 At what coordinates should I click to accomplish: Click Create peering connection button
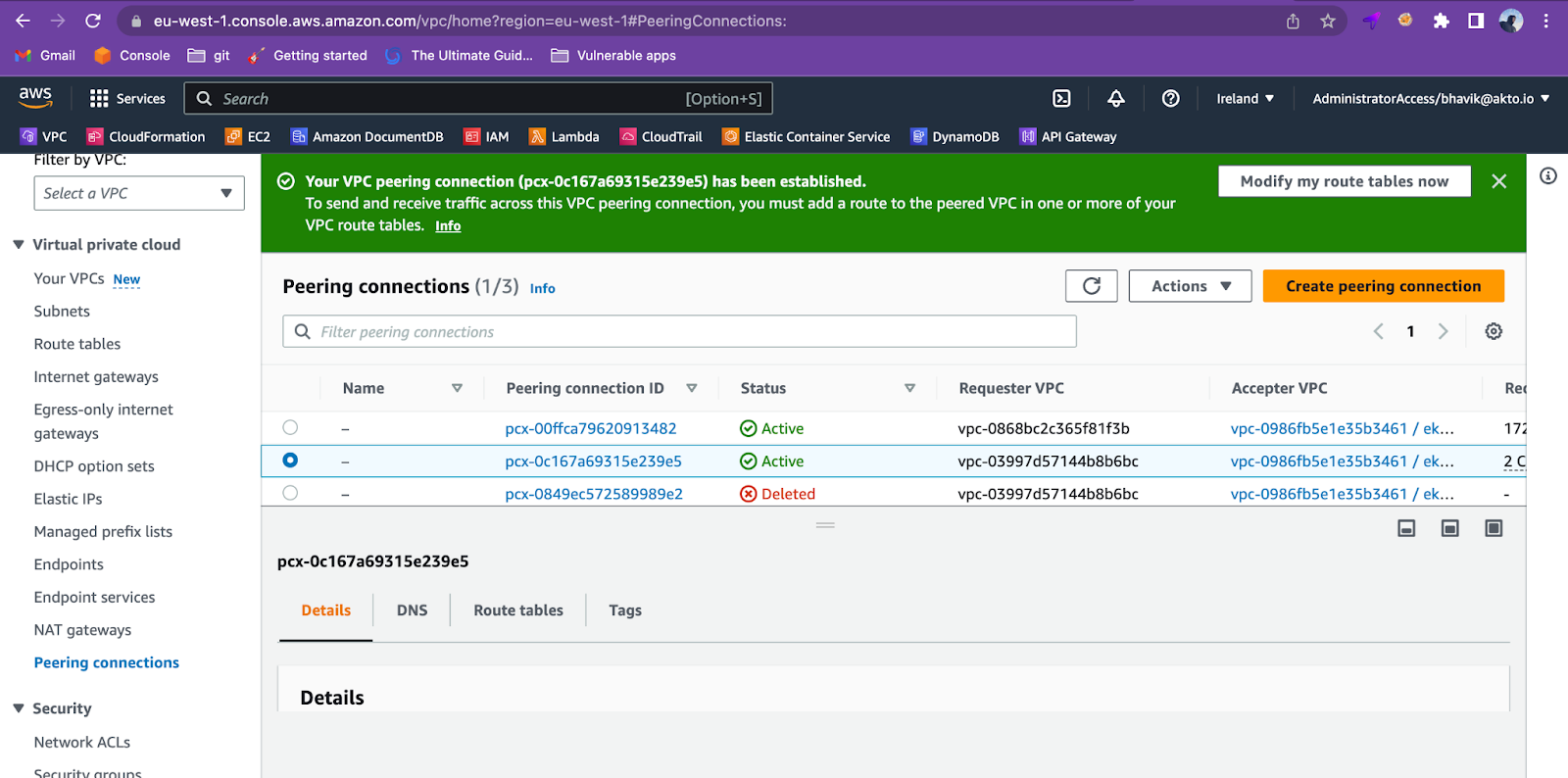click(x=1383, y=286)
